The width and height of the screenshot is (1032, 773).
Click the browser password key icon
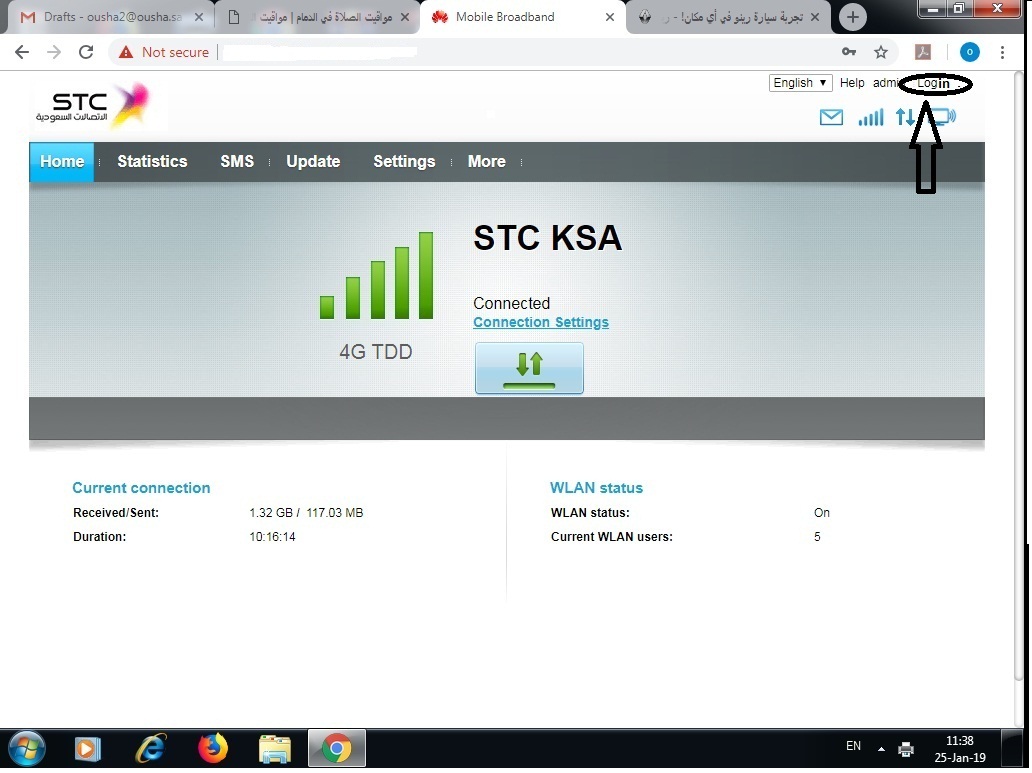848,51
